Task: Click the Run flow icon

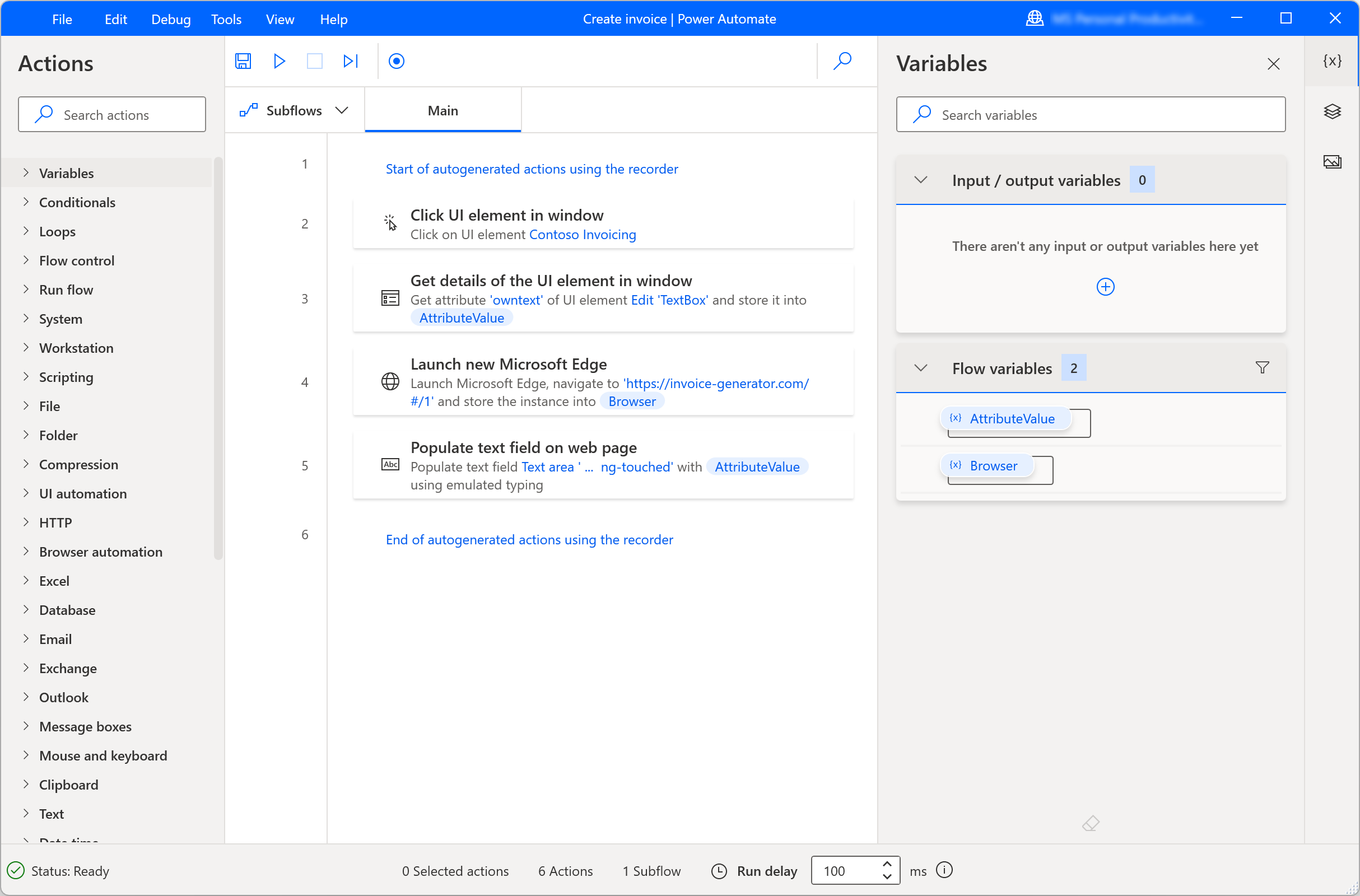Action: [x=280, y=61]
